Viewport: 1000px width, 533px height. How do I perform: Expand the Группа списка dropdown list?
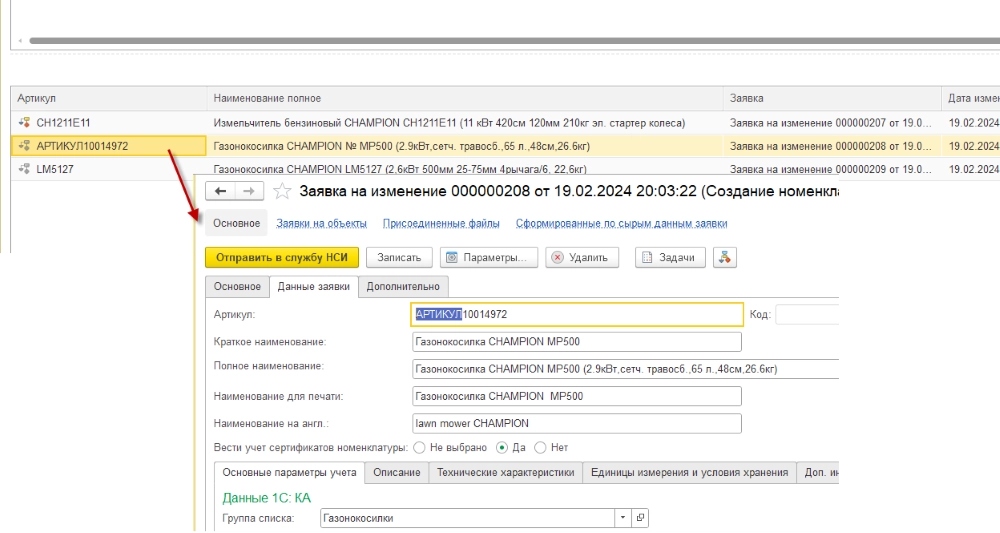pos(622,518)
